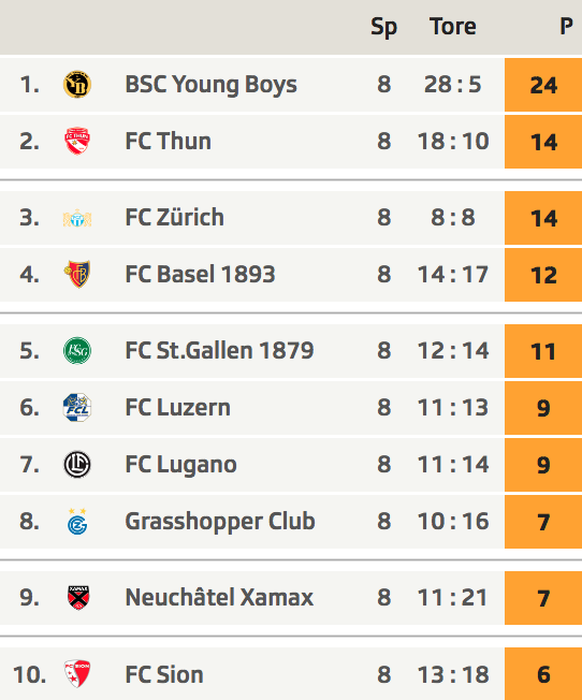Click the FC Sion crest icon
Screen dimensions: 582x700
pyautogui.click(x=77, y=674)
